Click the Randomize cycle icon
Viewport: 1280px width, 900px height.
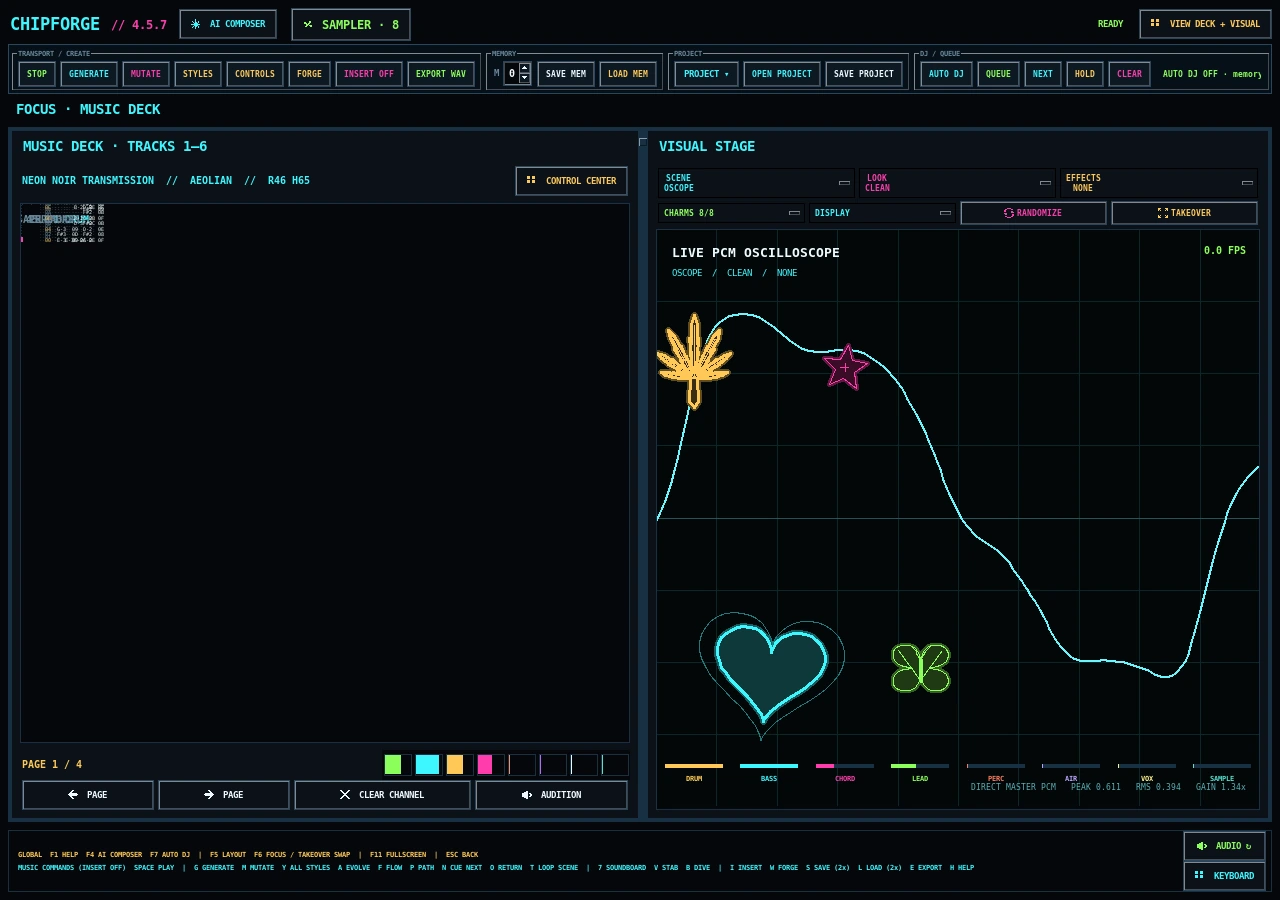tap(1009, 213)
